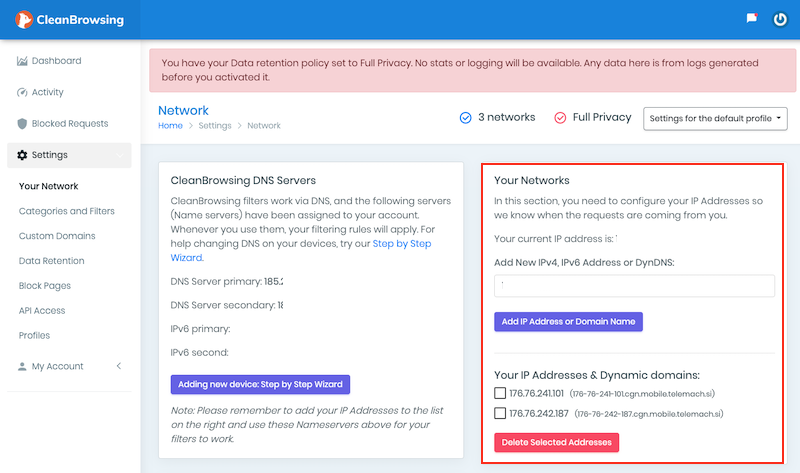Click the Your Networks heading
The image size is (800, 473).
pyautogui.click(x=532, y=180)
